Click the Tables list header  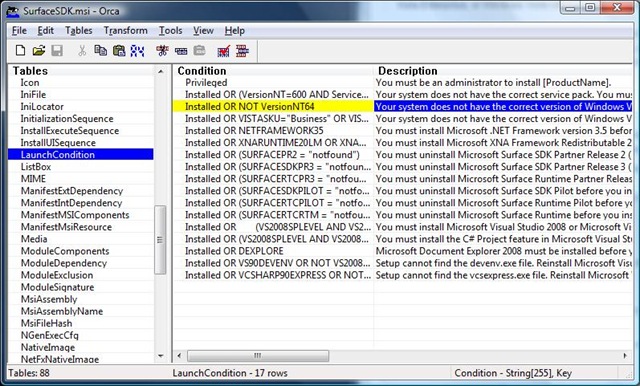coord(81,71)
